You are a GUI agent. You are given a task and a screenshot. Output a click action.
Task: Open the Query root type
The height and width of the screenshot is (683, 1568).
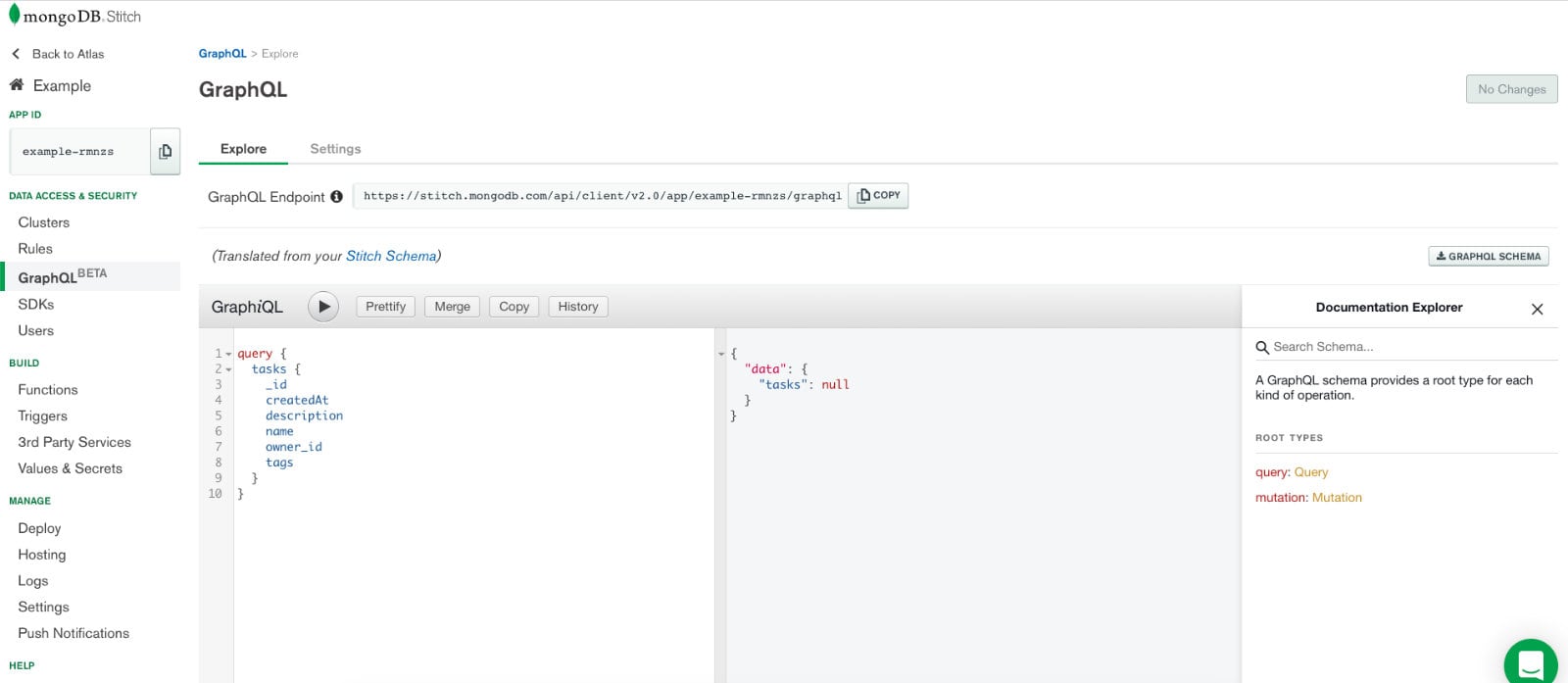click(1311, 472)
